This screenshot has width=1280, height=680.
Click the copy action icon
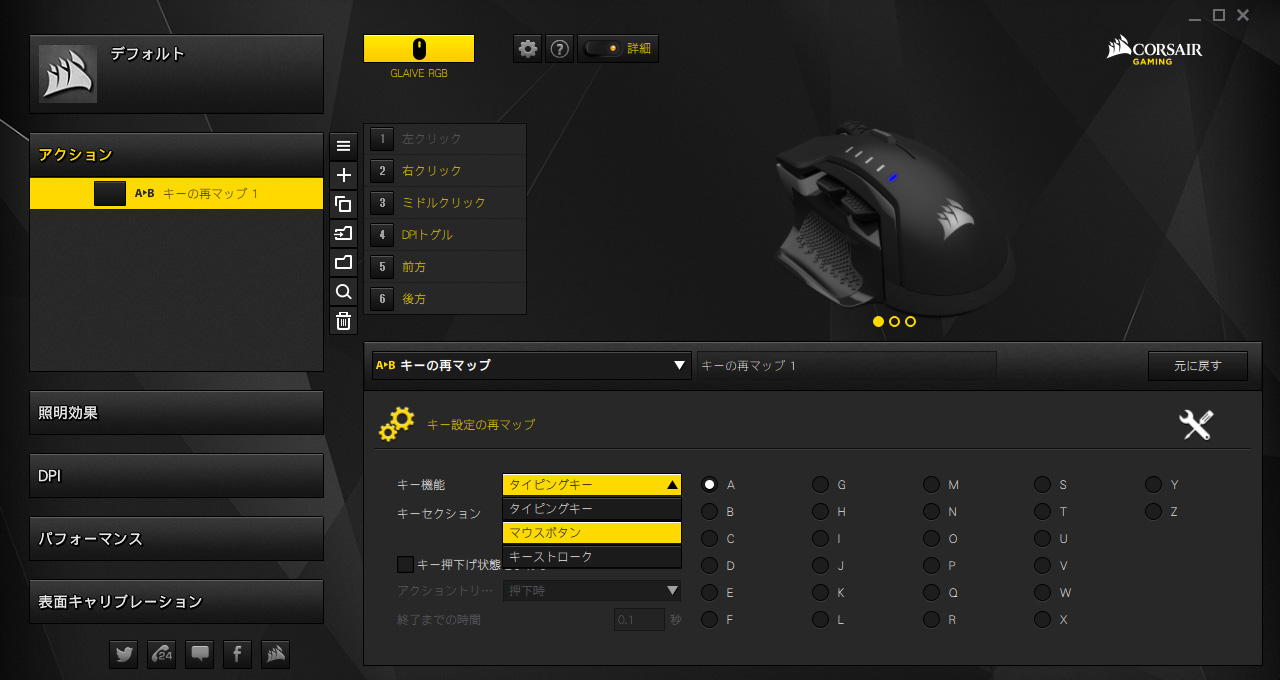pos(343,204)
